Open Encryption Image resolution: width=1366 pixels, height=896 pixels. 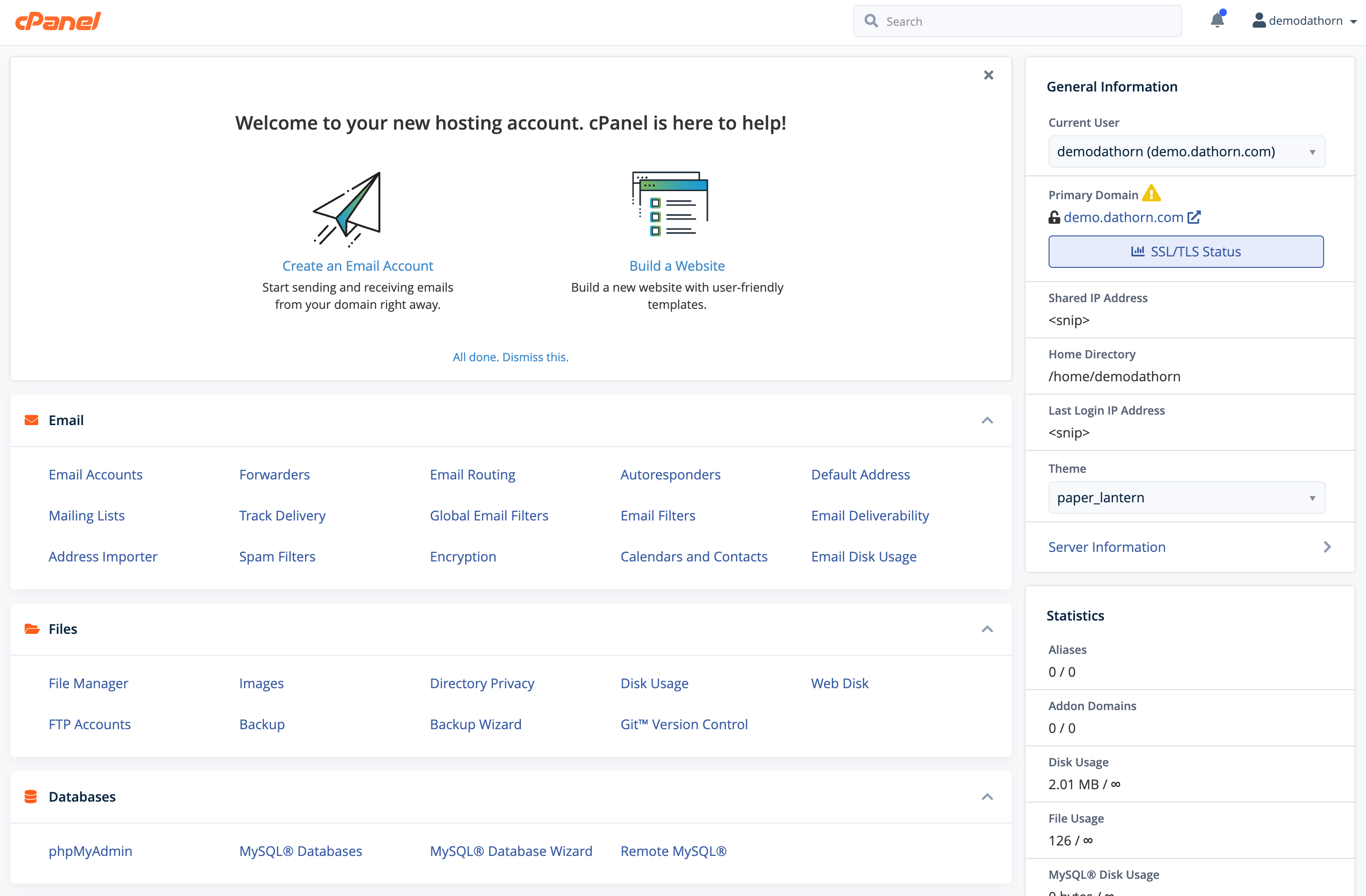click(463, 556)
